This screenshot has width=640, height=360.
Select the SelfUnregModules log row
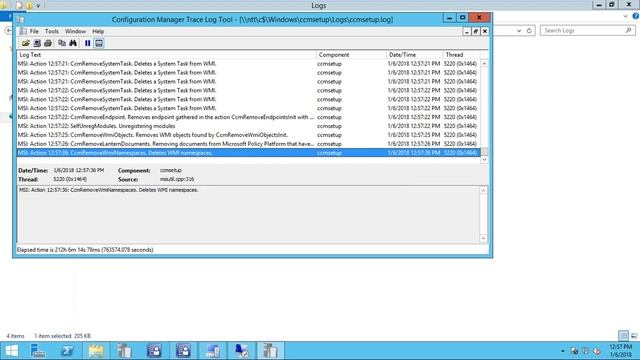[x=248, y=126]
